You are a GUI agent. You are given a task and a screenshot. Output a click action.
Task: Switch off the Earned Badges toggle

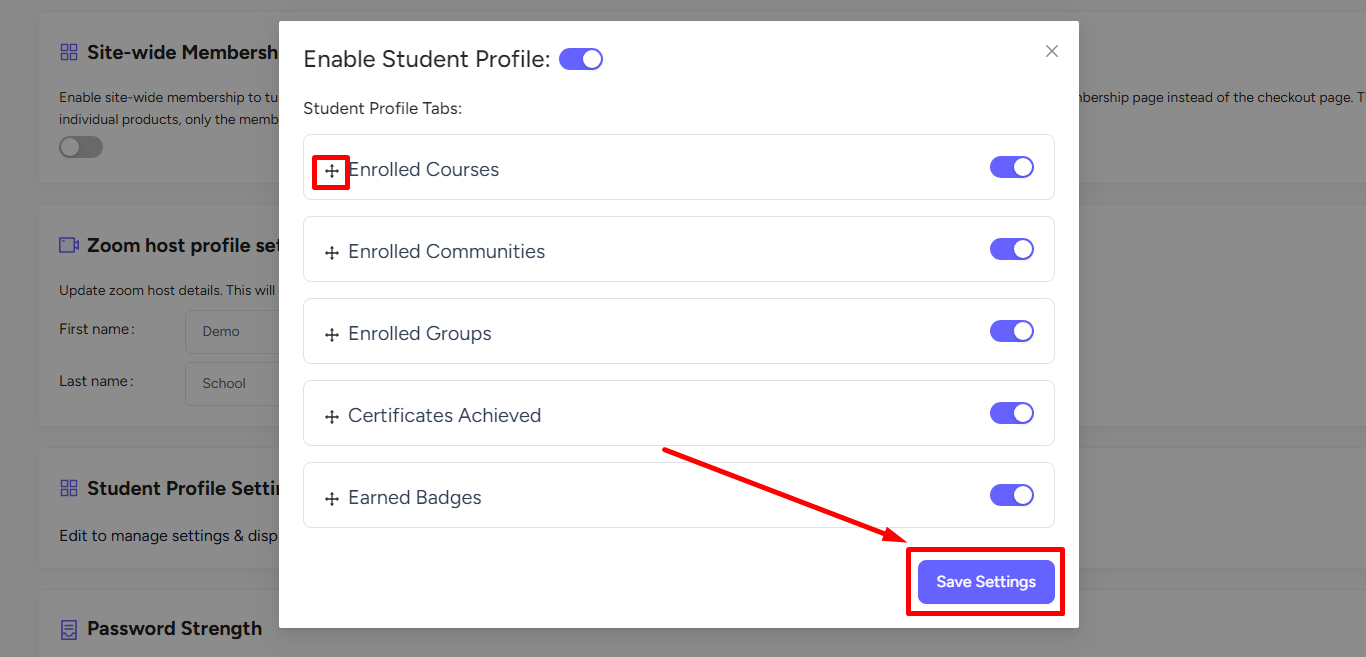(x=1012, y=495)
